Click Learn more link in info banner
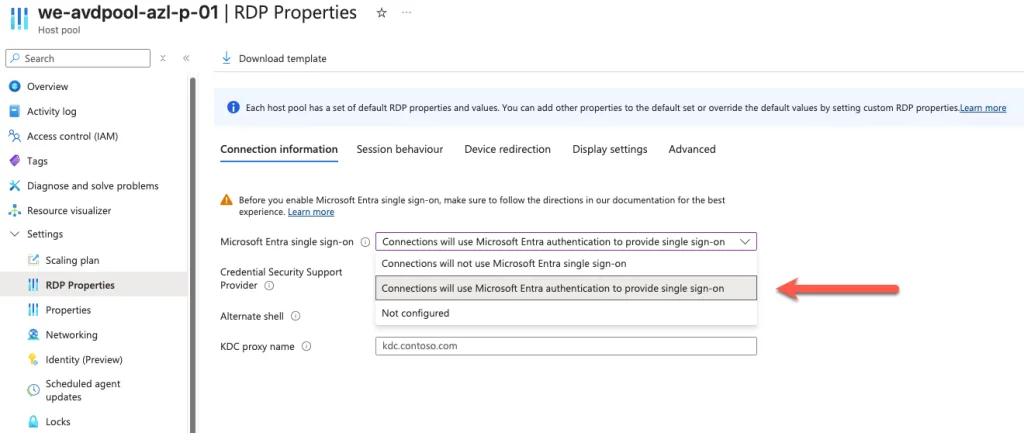The width and height of the screenshot is (1024, 433). click(x=982, y=108)
